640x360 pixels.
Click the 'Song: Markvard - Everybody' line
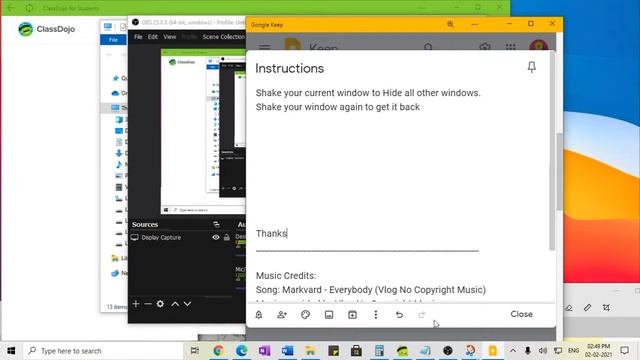pyautogui.click(x=371, y=290)
